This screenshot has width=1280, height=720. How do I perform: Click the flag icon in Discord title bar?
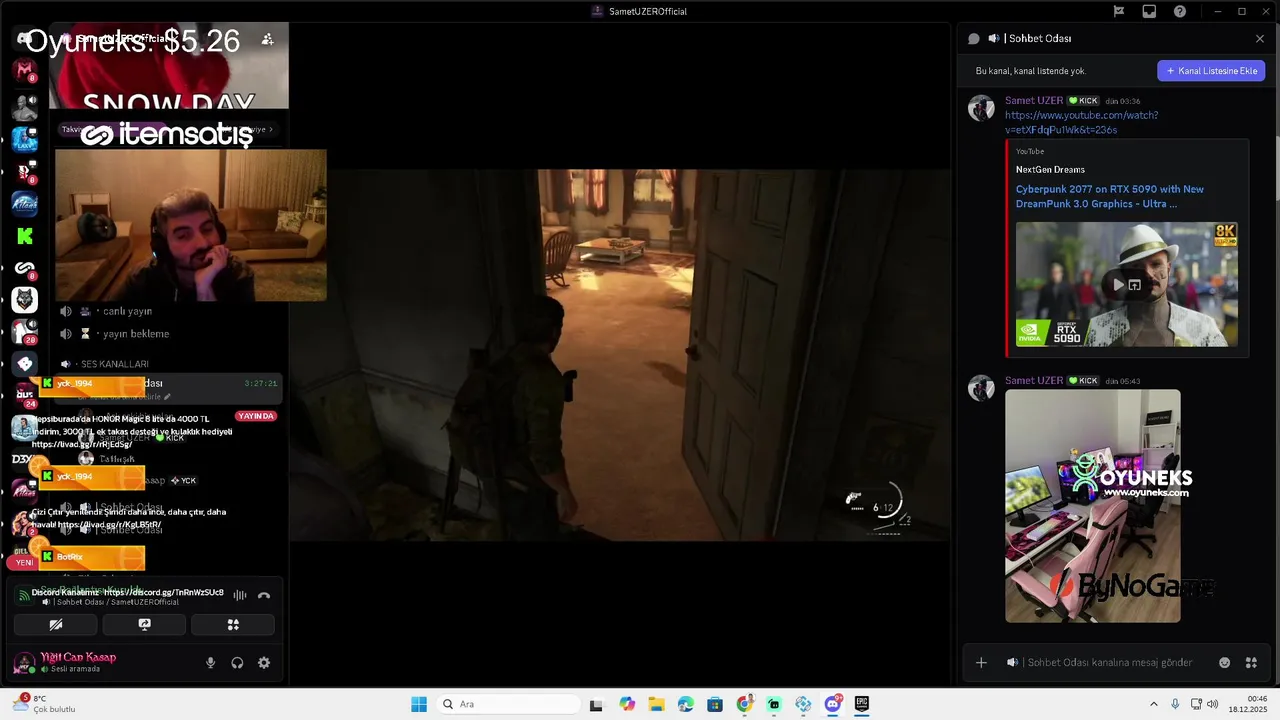coord(1119,11)
